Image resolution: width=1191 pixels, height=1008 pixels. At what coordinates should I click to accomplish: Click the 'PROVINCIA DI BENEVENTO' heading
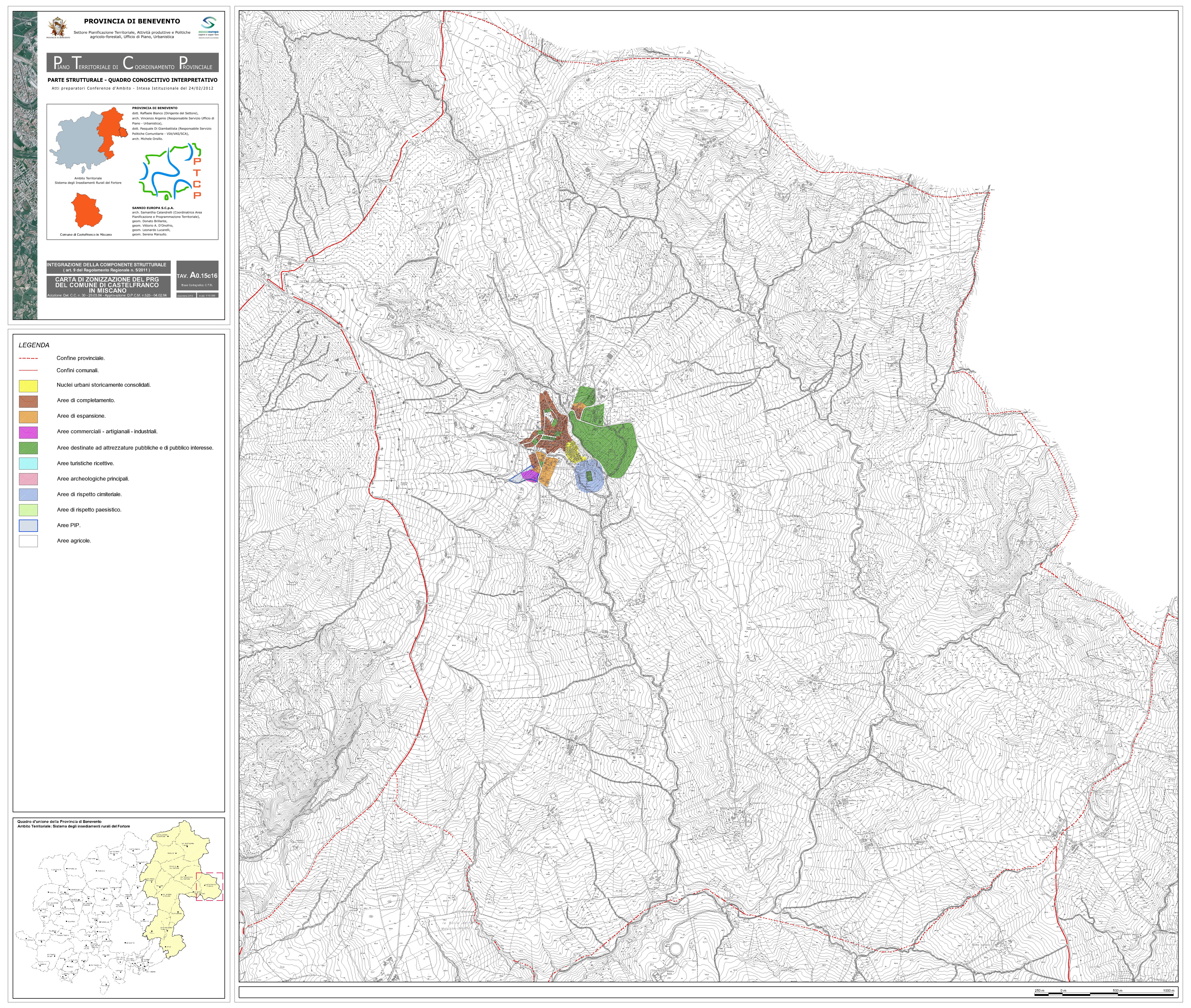click(x=132, y=21)
